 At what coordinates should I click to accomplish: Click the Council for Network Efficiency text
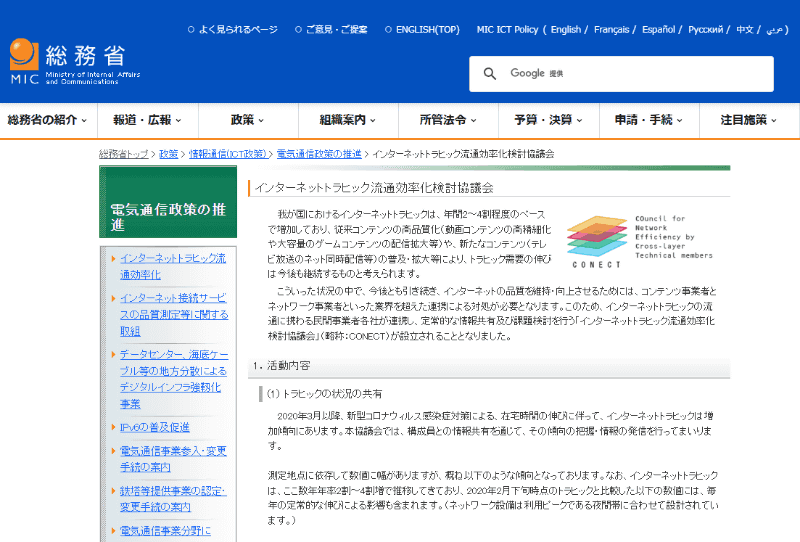(x=673, y=237)
